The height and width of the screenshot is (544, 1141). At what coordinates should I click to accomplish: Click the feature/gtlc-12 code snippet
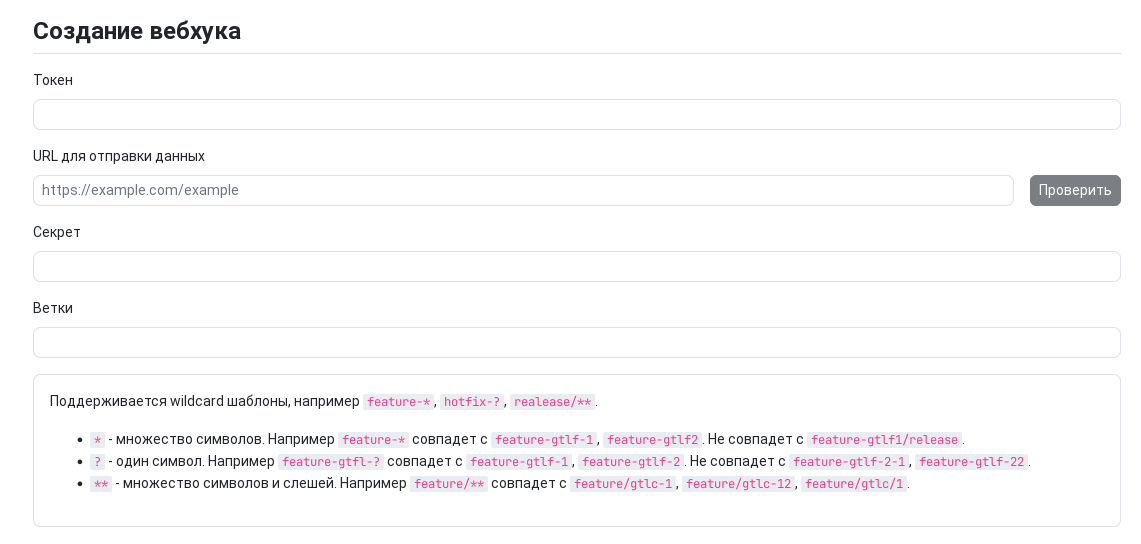coord(738,484)
